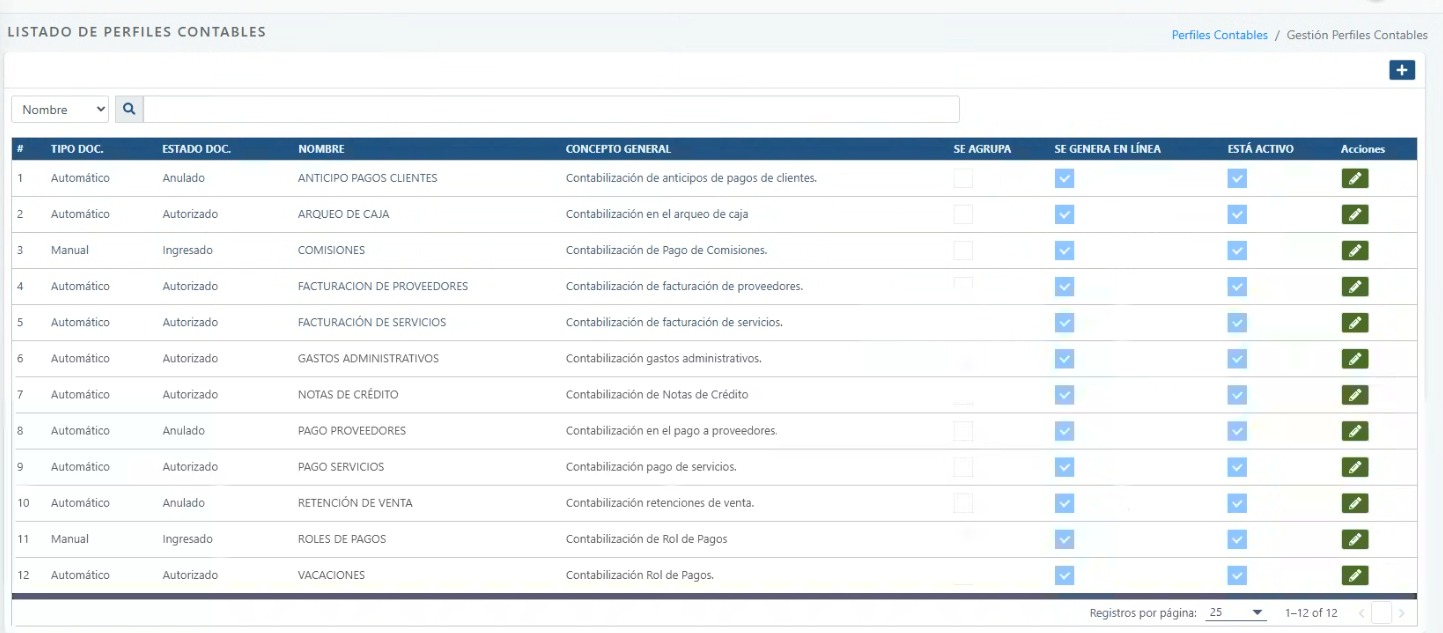Open the Nombre search filter dropdown
This screenshot has width=1443, height=633.
coord(59,109)
